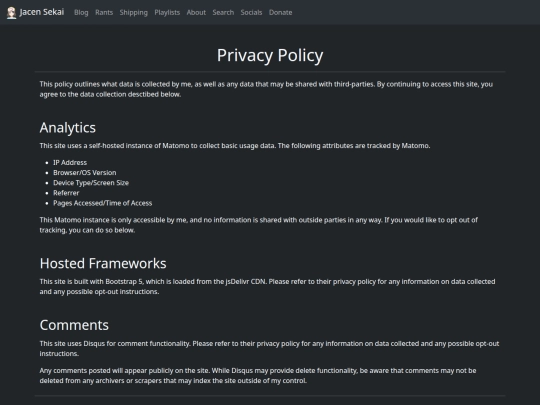Select Shipping in the navbar
540x405 pixels.
click(x=134, y=12)
